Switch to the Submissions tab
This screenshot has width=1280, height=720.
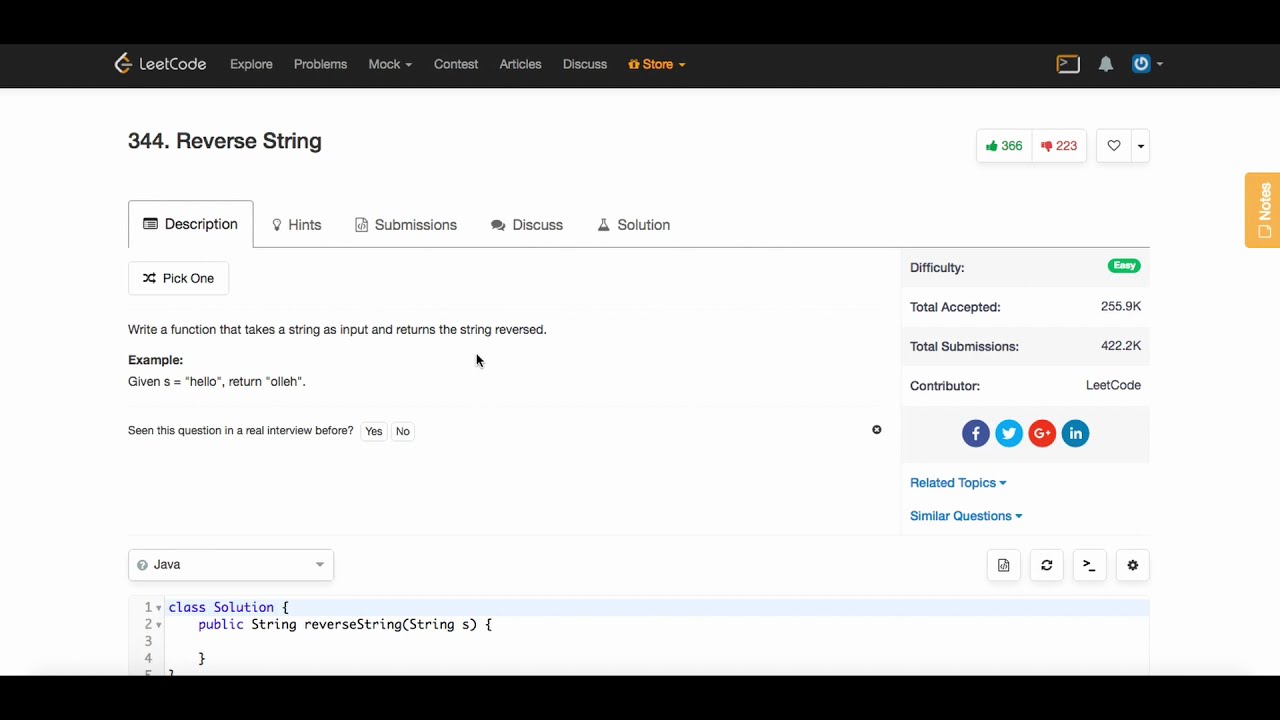coord(406,225)
